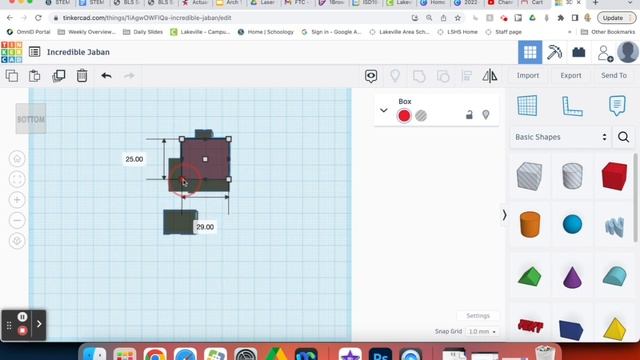Click the Import button

[528, 76]
